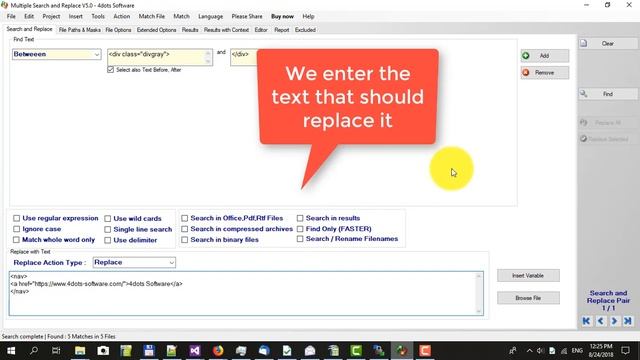640x360 pixels.
Task: Enable Find Only (FASTER) checkbox
Action: (300, 229)
